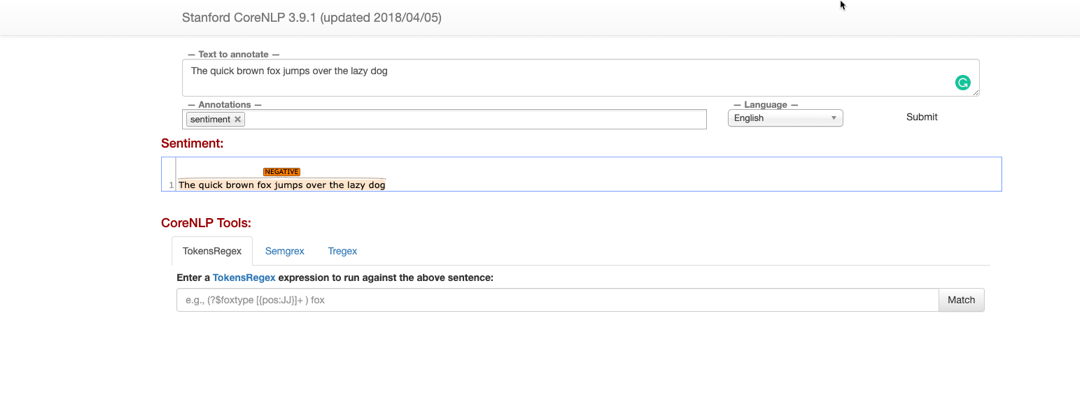Click the Submit button

pos(922,117)
